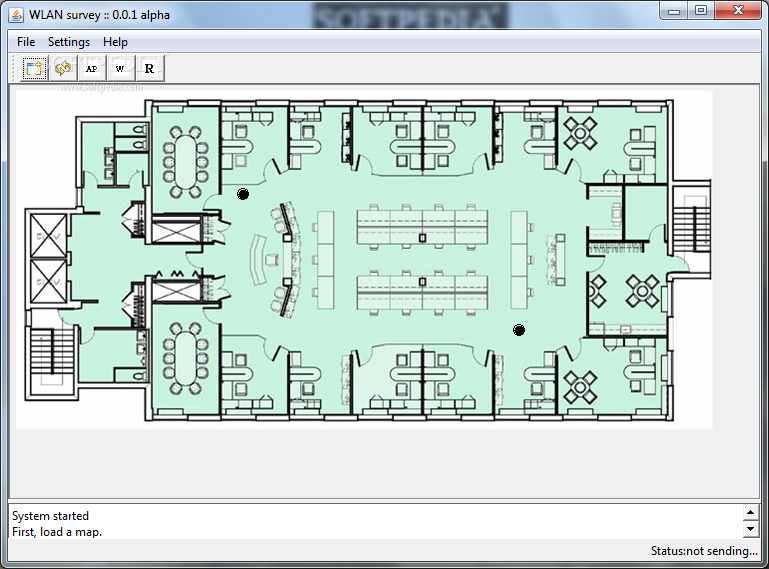Click the log scrollbar down arrow

(750, 529)
